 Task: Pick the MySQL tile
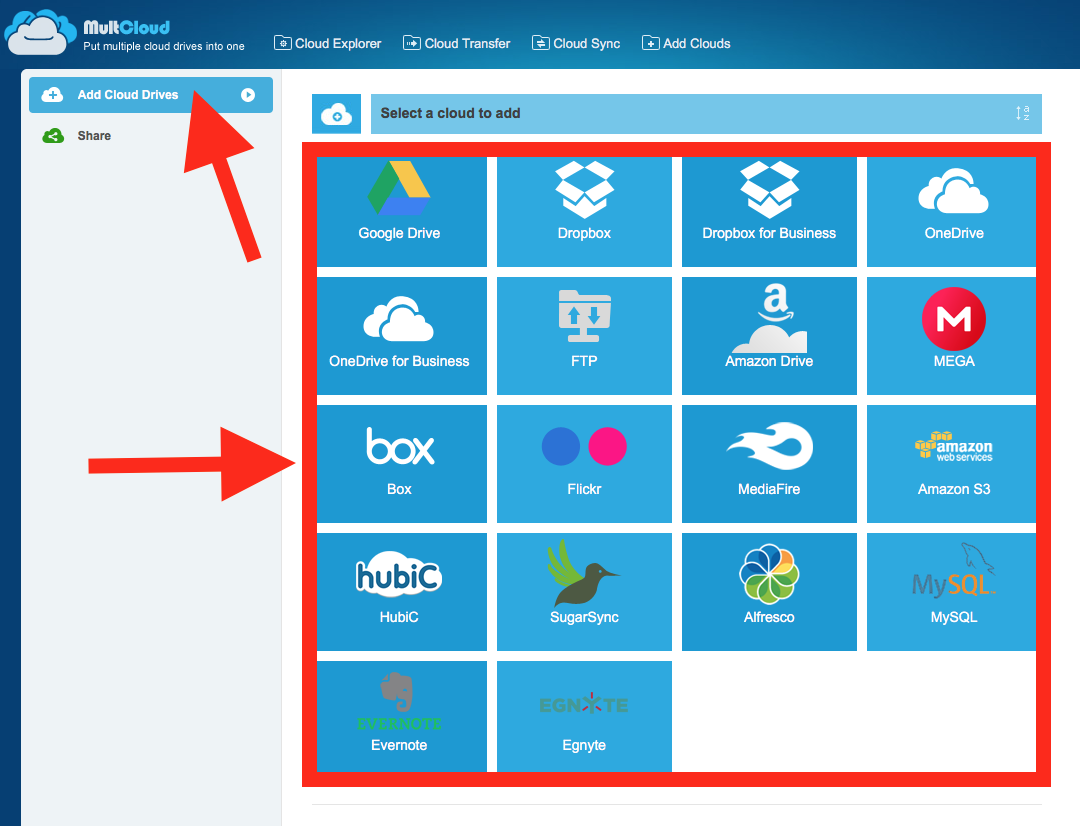[x=951, y=592]
